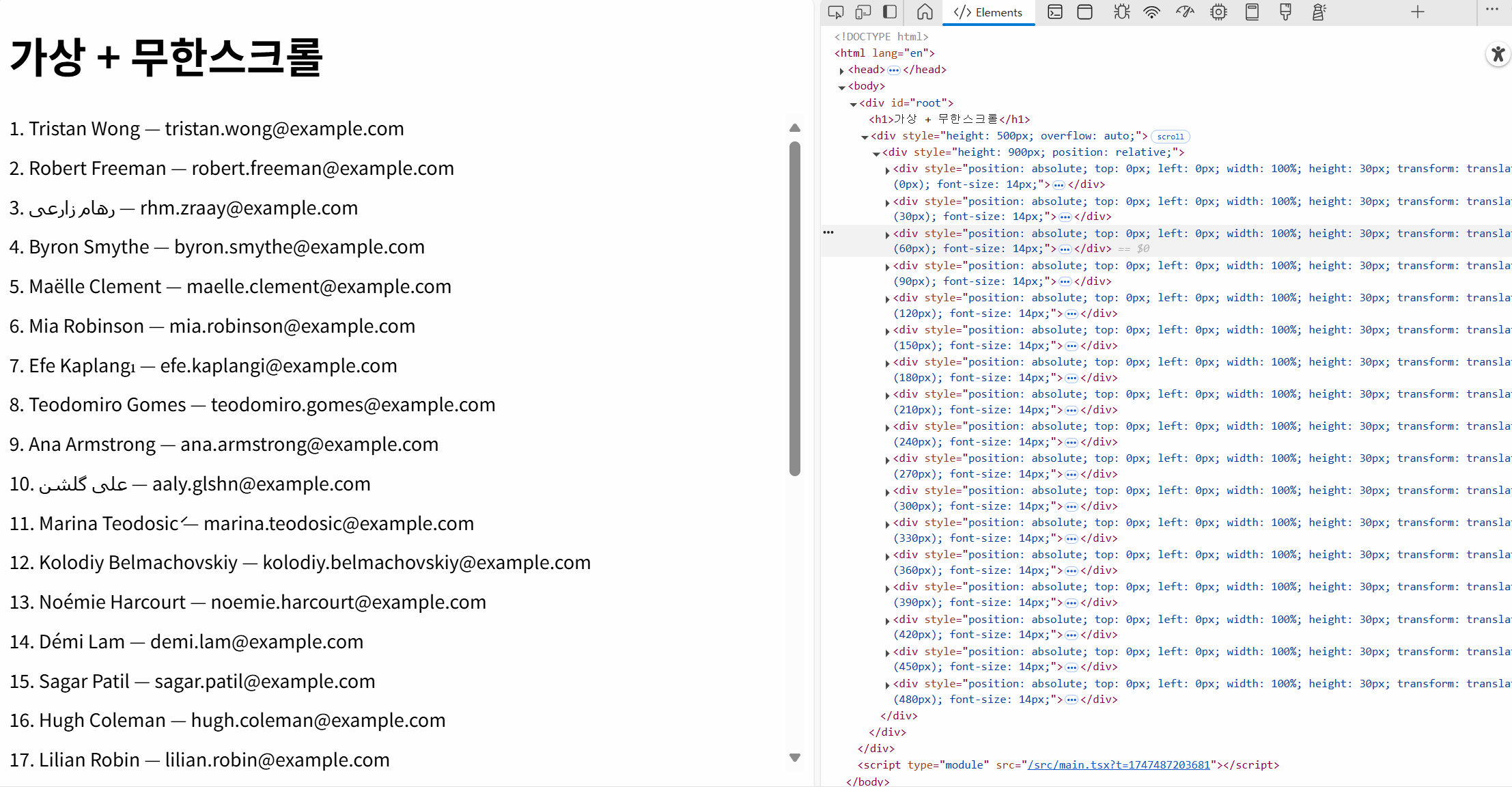
Task: Activate the inspect element picker tool
Action: [x=835, y=12]
